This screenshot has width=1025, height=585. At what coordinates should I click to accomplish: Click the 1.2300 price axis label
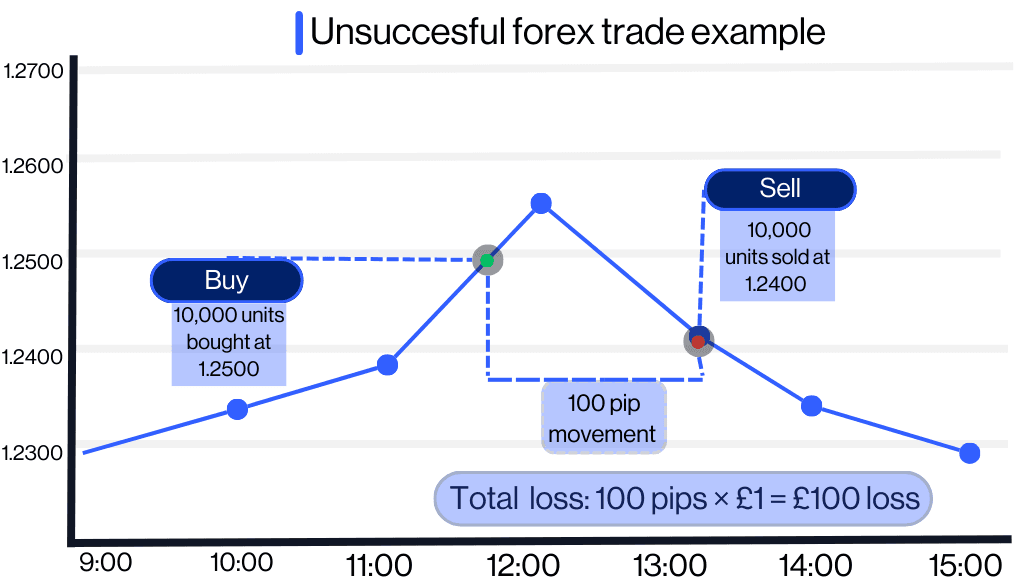click(33, 452)
